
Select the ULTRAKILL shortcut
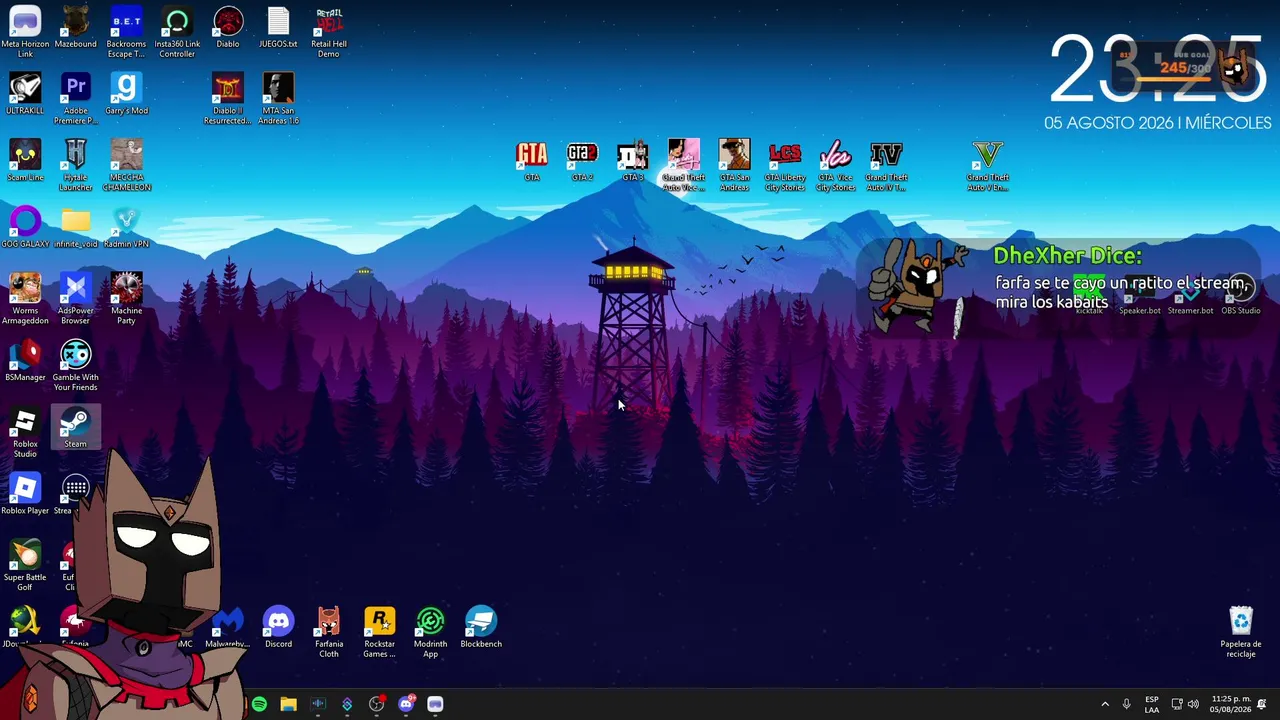pos(25,94)
